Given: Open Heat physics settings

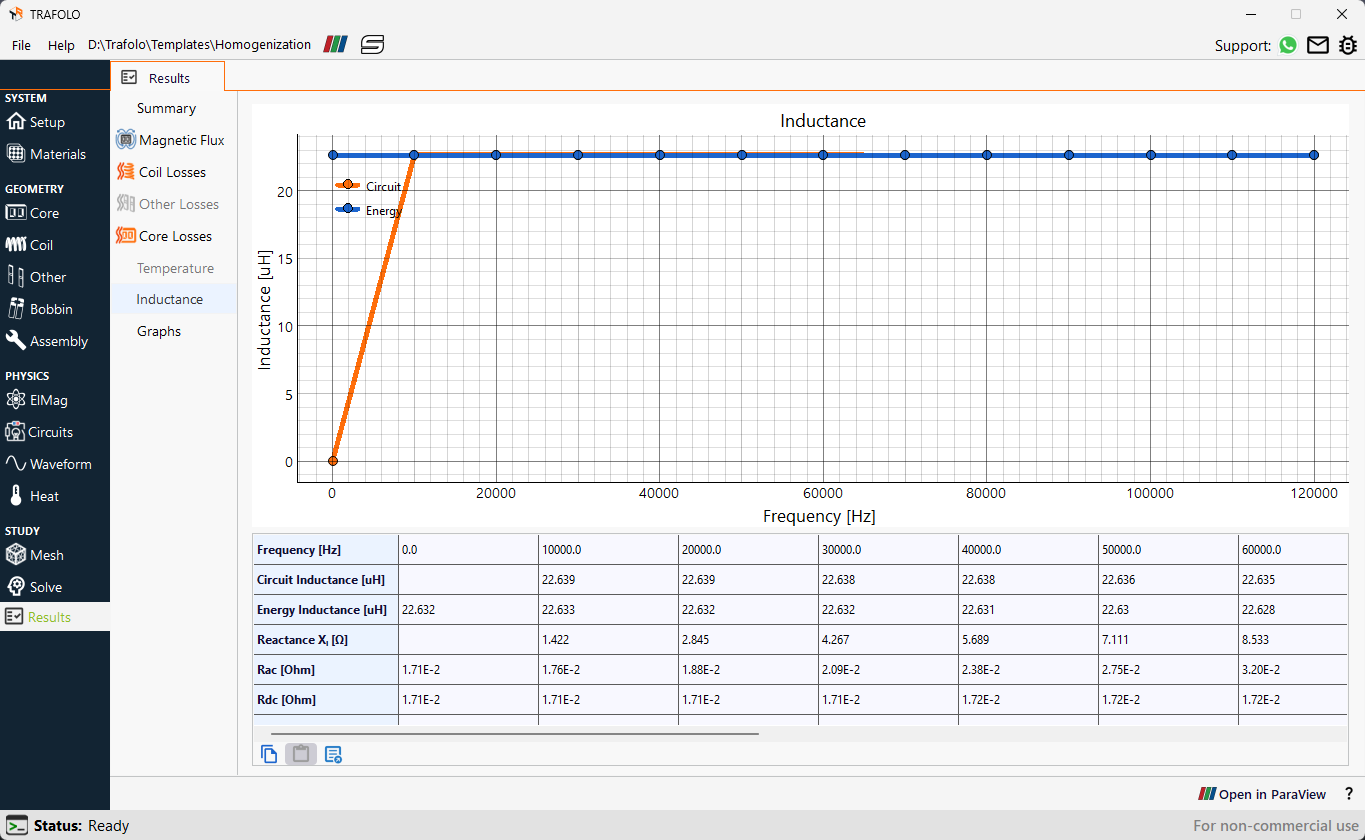Looking at the screenshot, I should (x=33, y=496).
